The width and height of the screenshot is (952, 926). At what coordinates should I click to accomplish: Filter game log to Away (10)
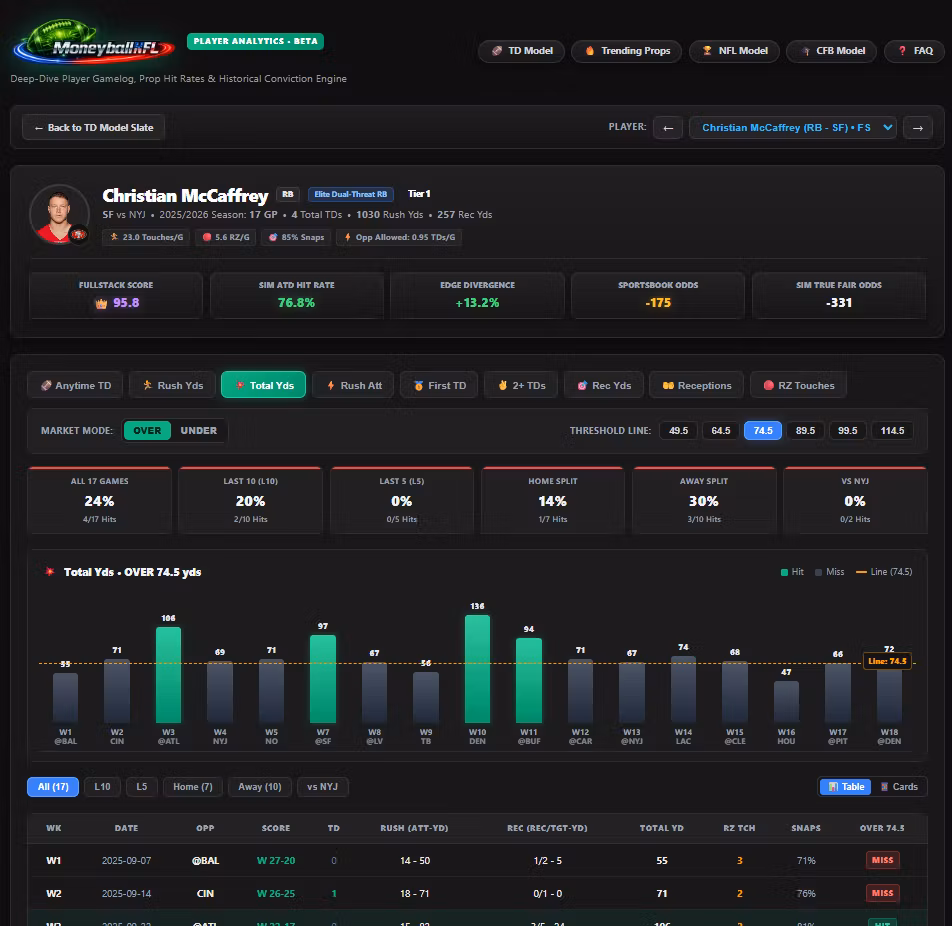point(260,787)
